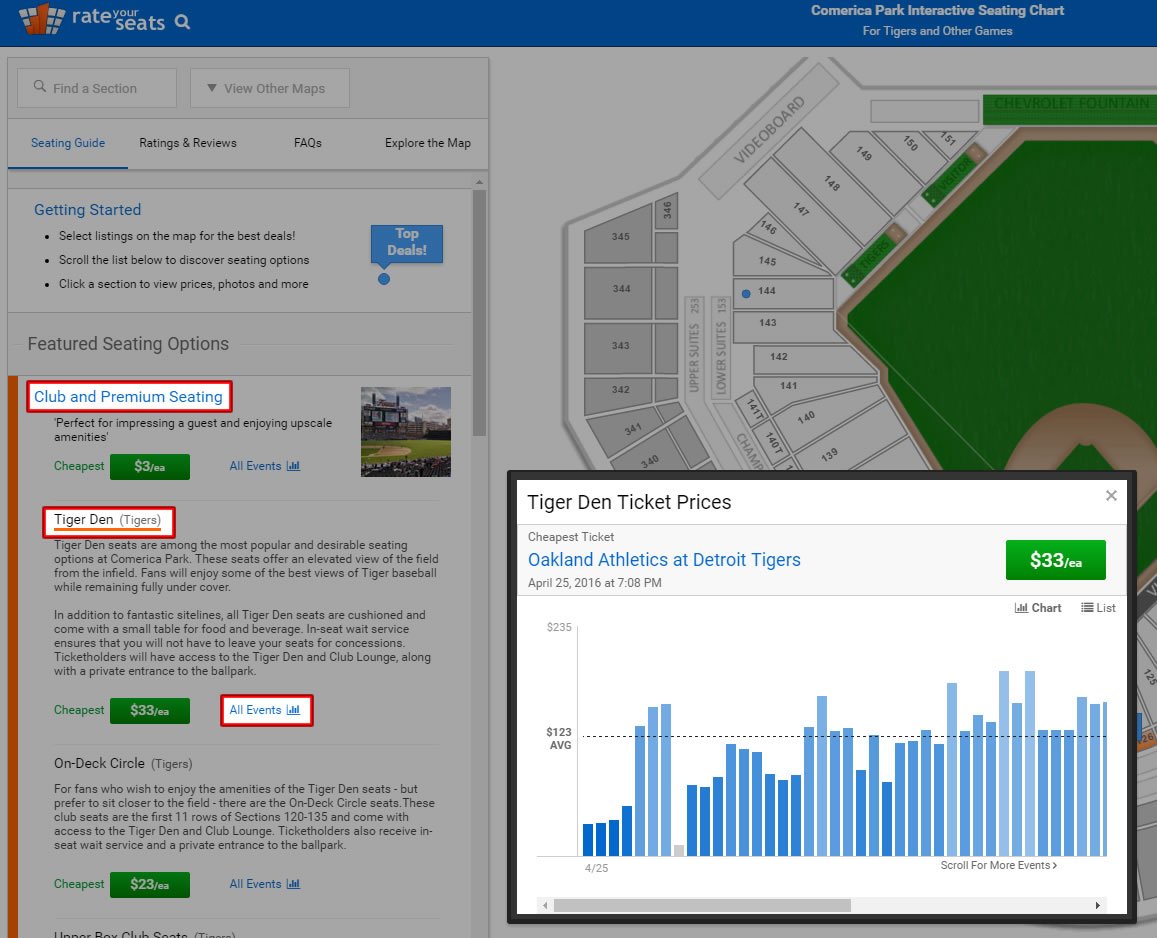Click the small gray bar in chart
The height and width of the screenshot is (938, 1157).
pyautogui.click(x=679, y=850)
